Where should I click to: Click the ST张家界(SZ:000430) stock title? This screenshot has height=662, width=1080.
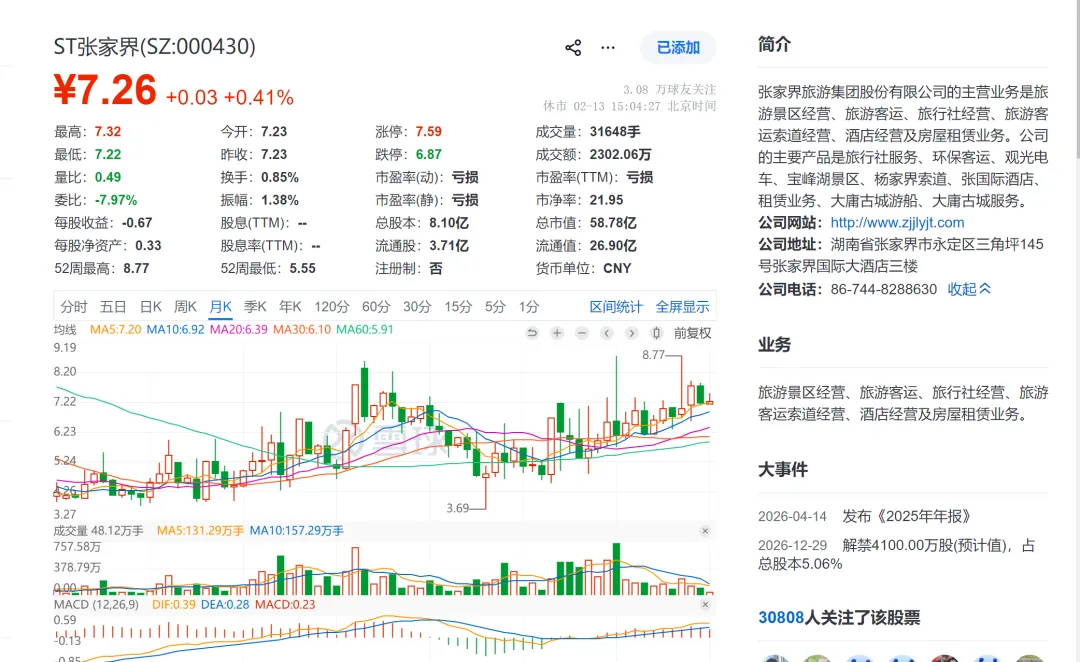[154, 46]
